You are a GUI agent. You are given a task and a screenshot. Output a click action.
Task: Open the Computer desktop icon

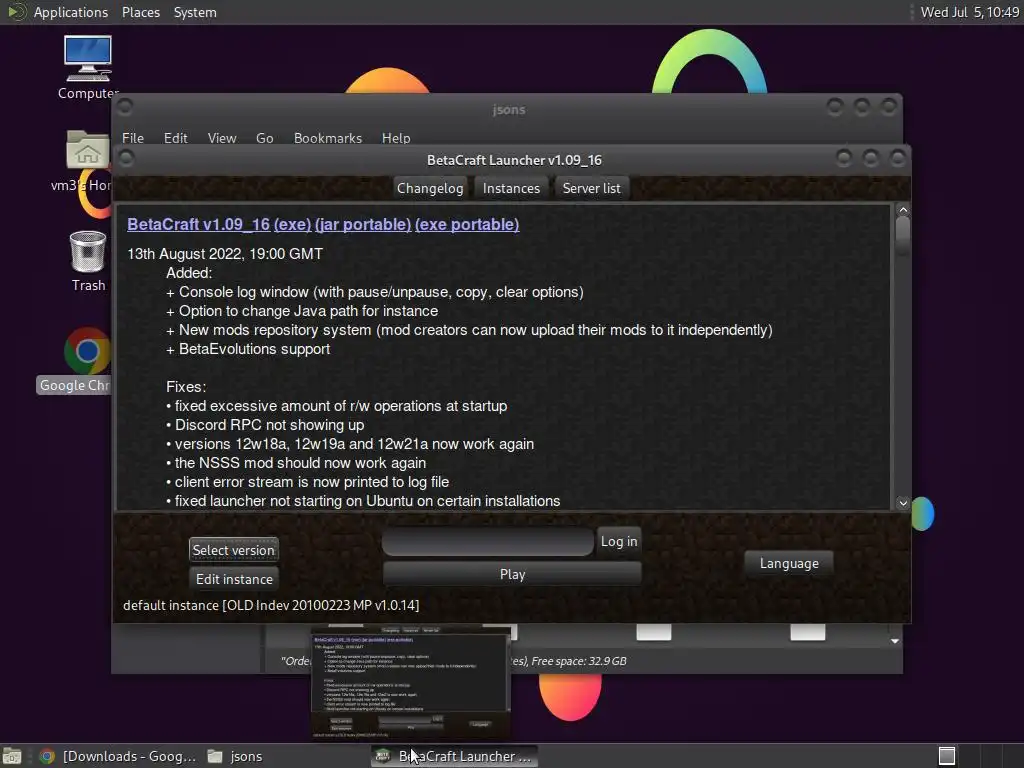pos(88,68)
